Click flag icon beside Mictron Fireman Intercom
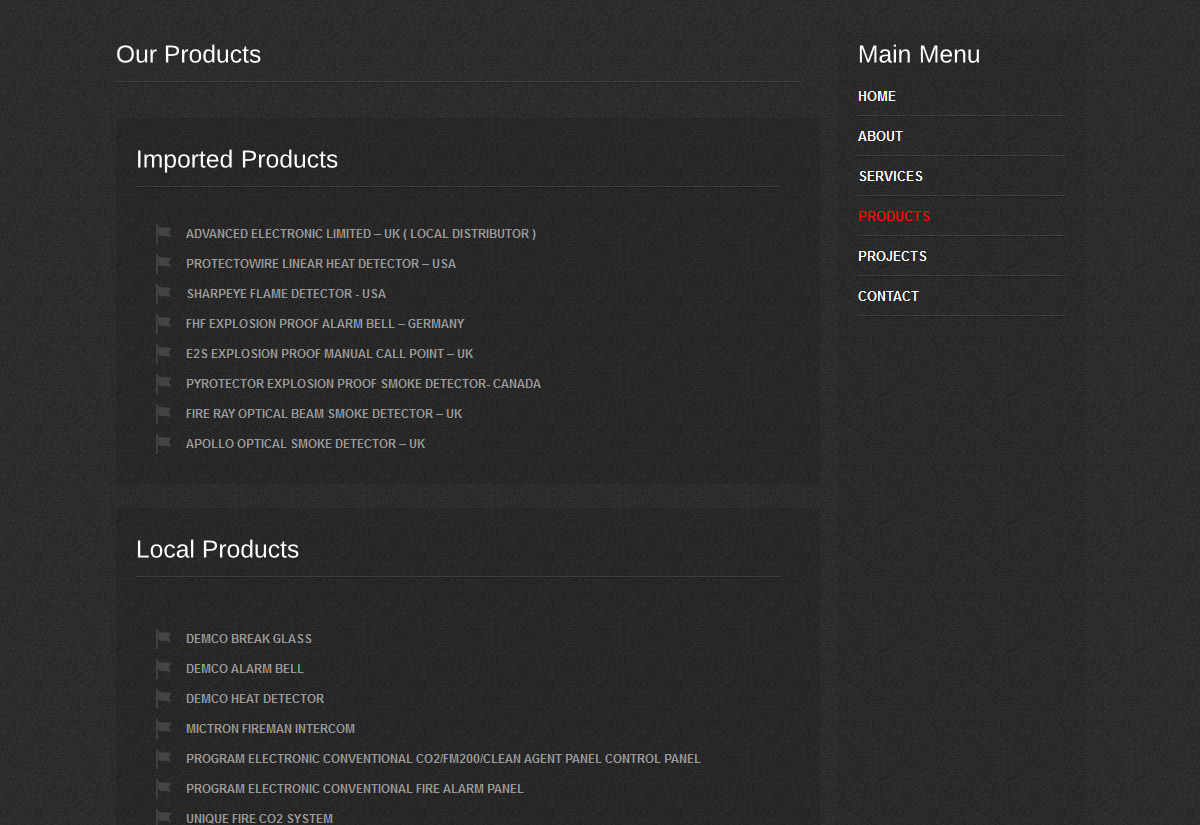 pos(163,729)
